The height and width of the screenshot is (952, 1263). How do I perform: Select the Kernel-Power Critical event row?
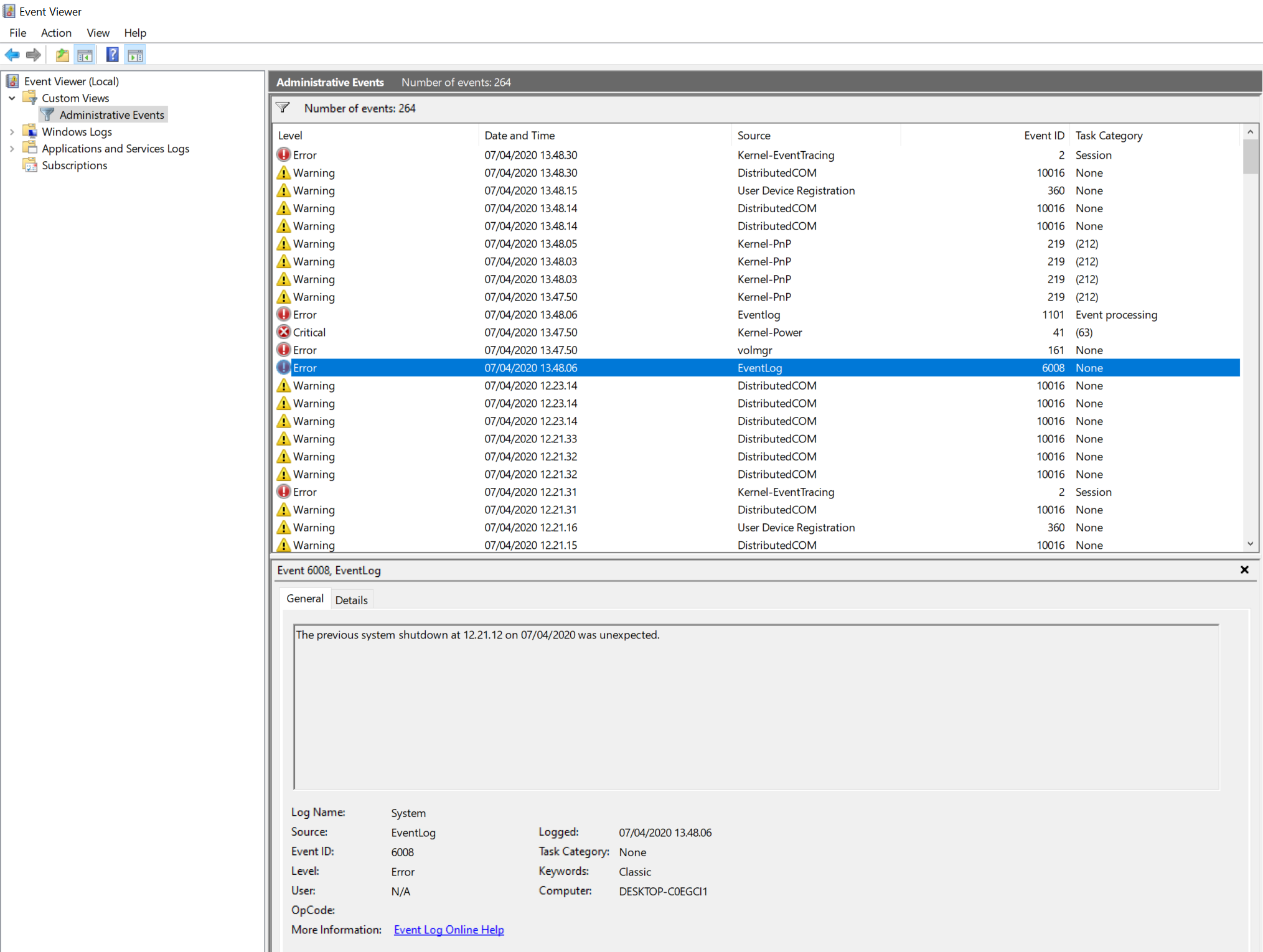point(758,332)
